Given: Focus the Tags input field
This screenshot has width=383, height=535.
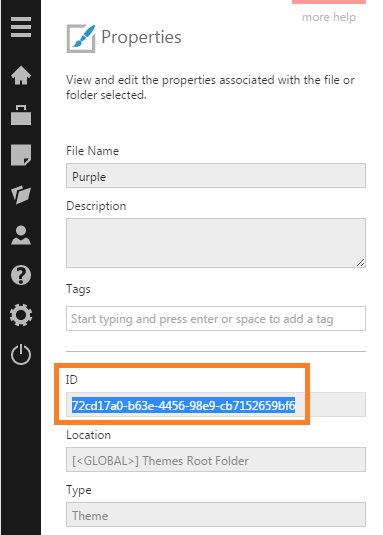Looking at the screenshot, I should tap(216, 319).
